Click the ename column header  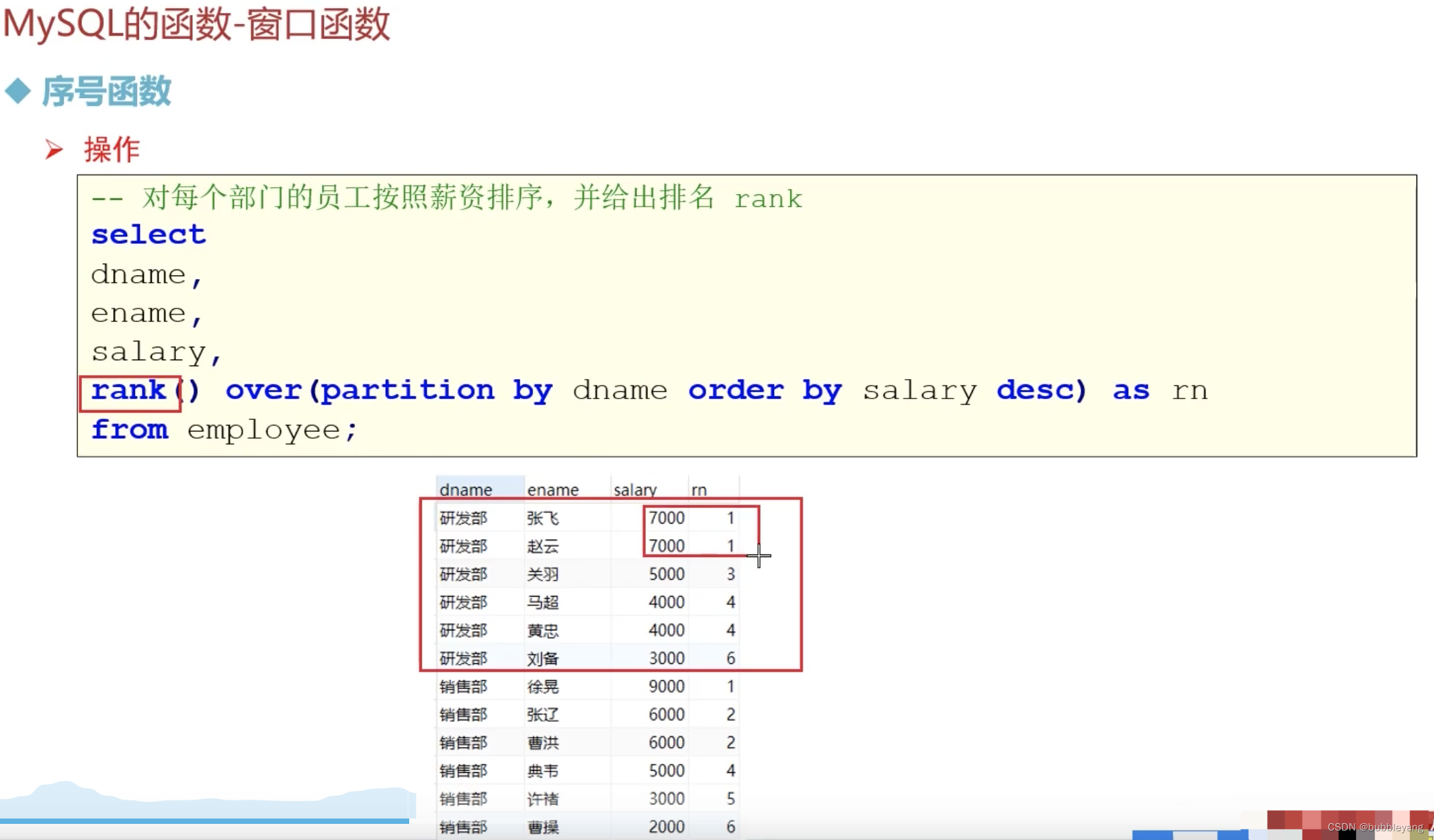(x=552, y=490)
